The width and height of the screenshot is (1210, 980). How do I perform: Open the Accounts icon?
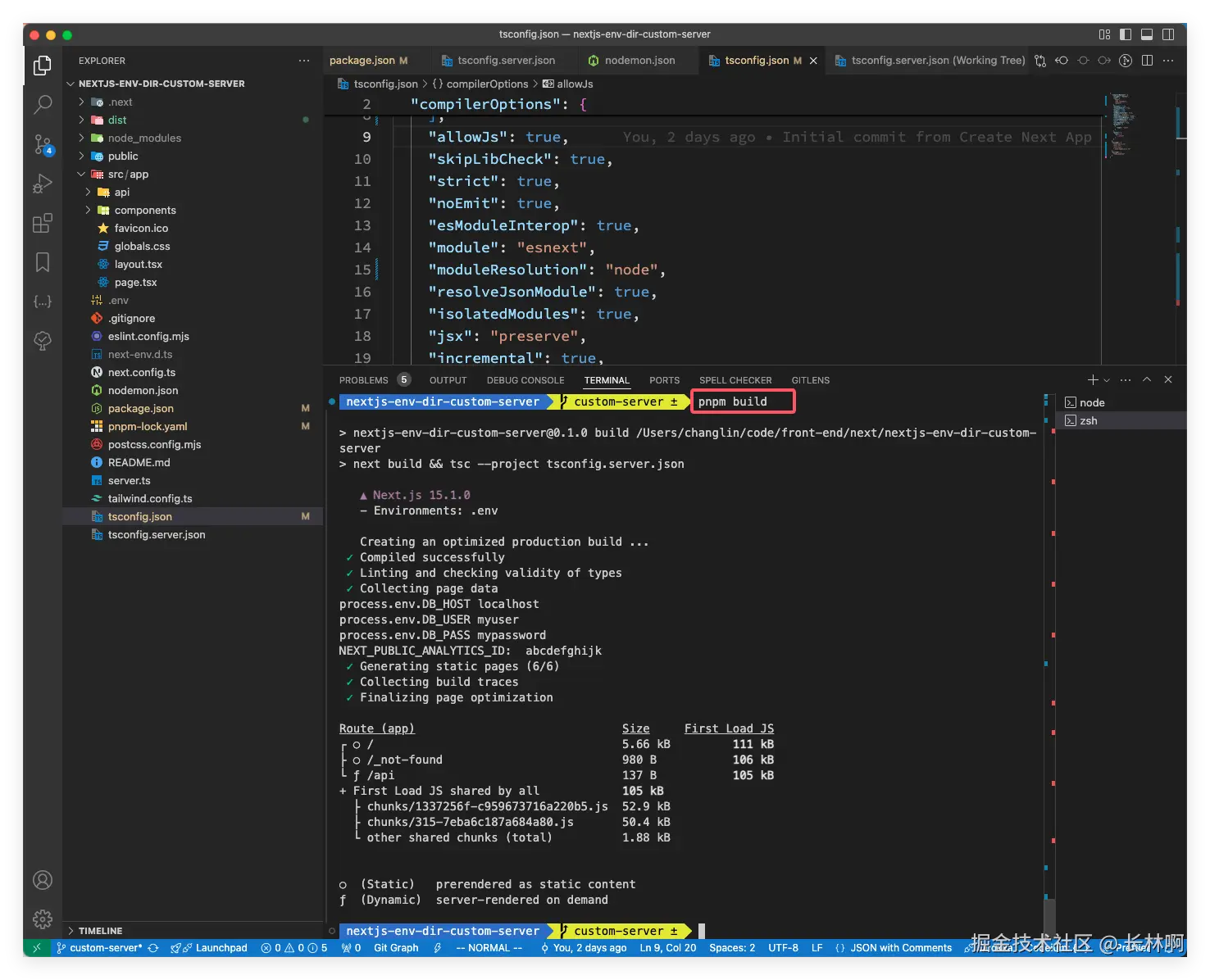click(x=43, y=880)
